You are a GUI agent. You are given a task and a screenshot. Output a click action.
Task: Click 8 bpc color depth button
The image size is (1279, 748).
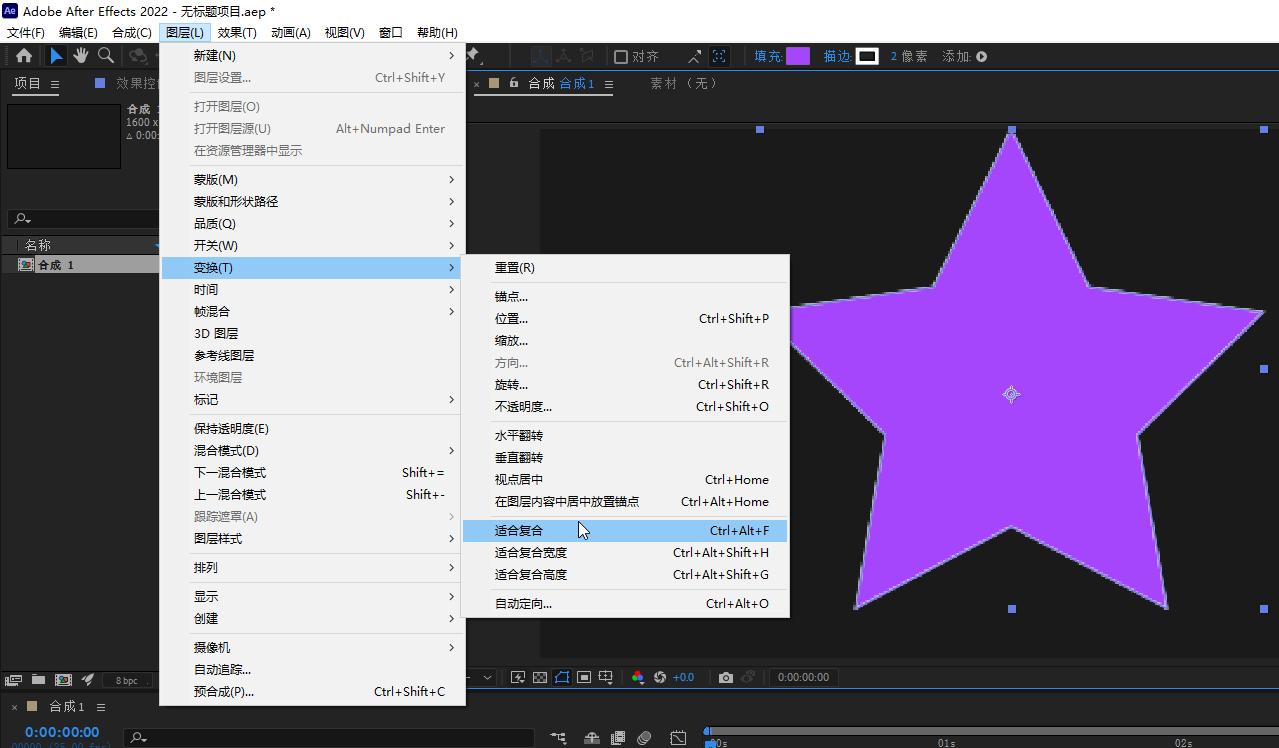pos(127,680)
